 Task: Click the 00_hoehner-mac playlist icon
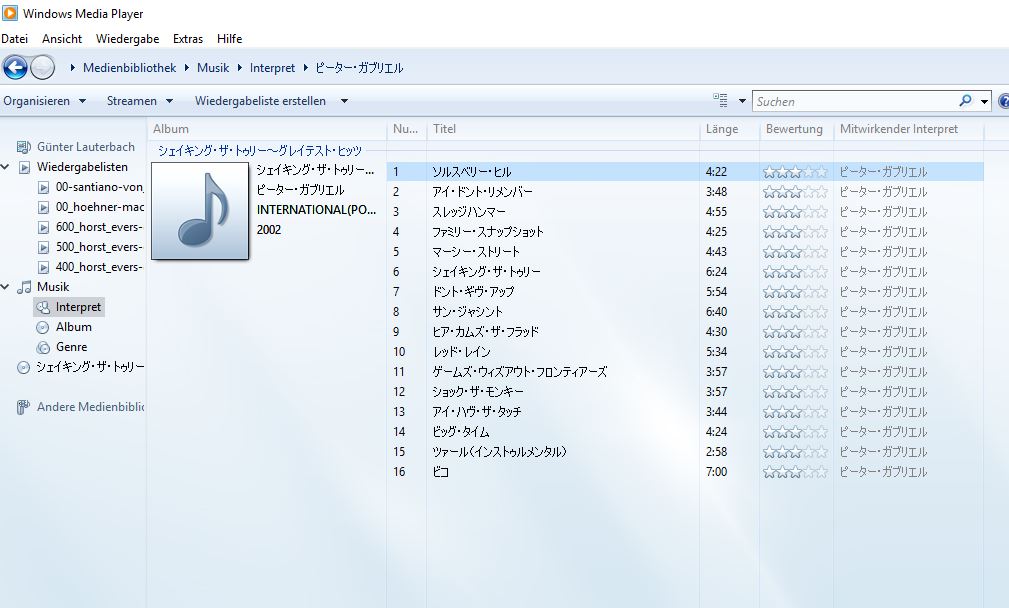[43, 207]
